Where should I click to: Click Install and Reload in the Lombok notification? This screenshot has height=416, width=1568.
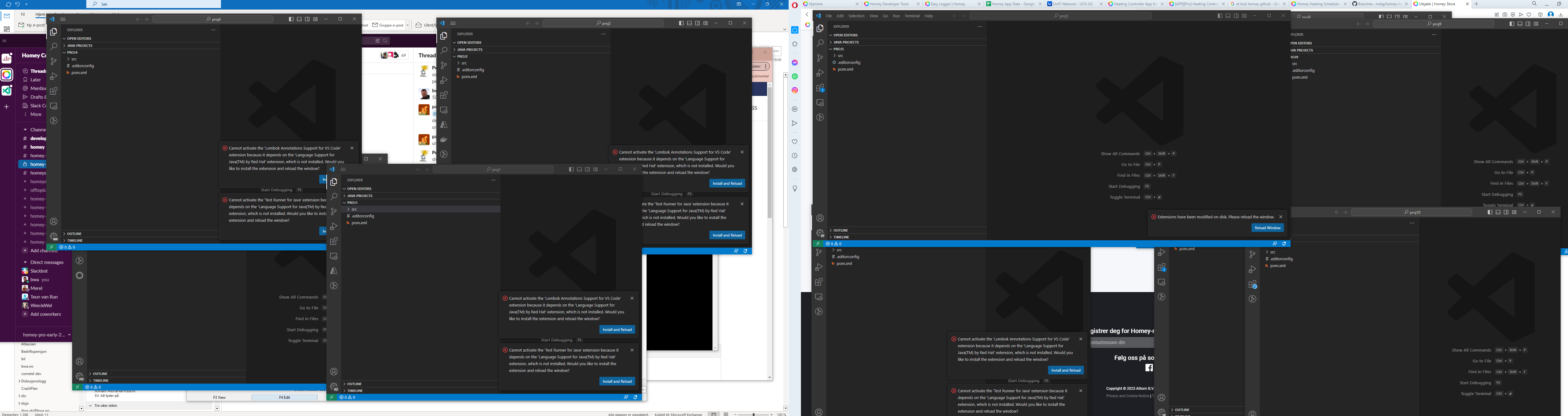point(728,183)
